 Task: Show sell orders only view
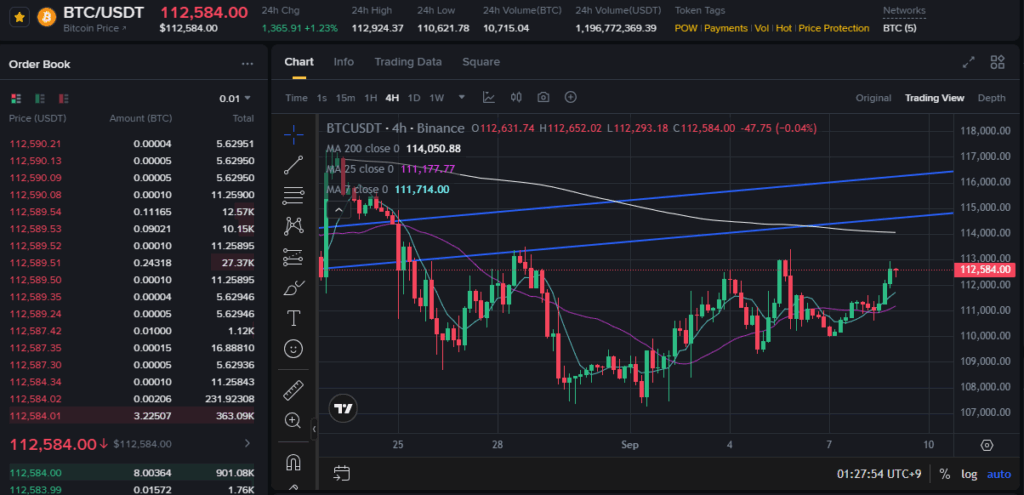coord(63,99)
